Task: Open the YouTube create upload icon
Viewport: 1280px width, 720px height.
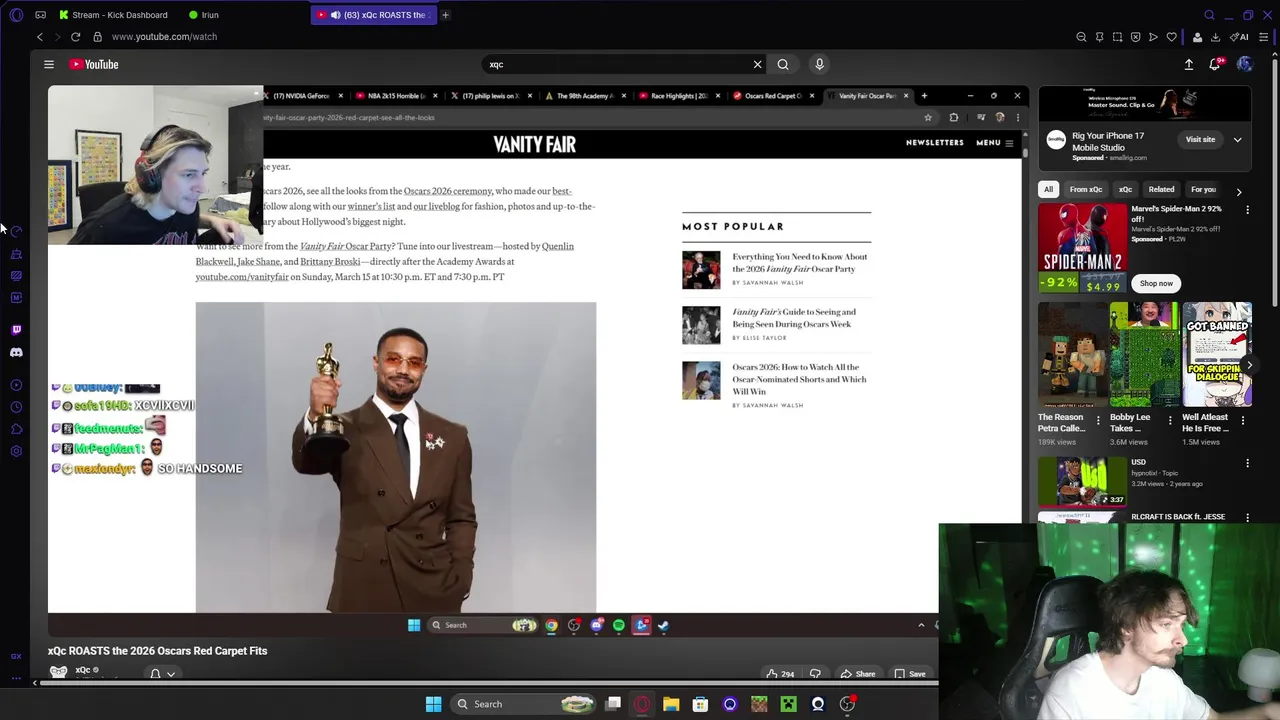Action: pos(1189,64)
